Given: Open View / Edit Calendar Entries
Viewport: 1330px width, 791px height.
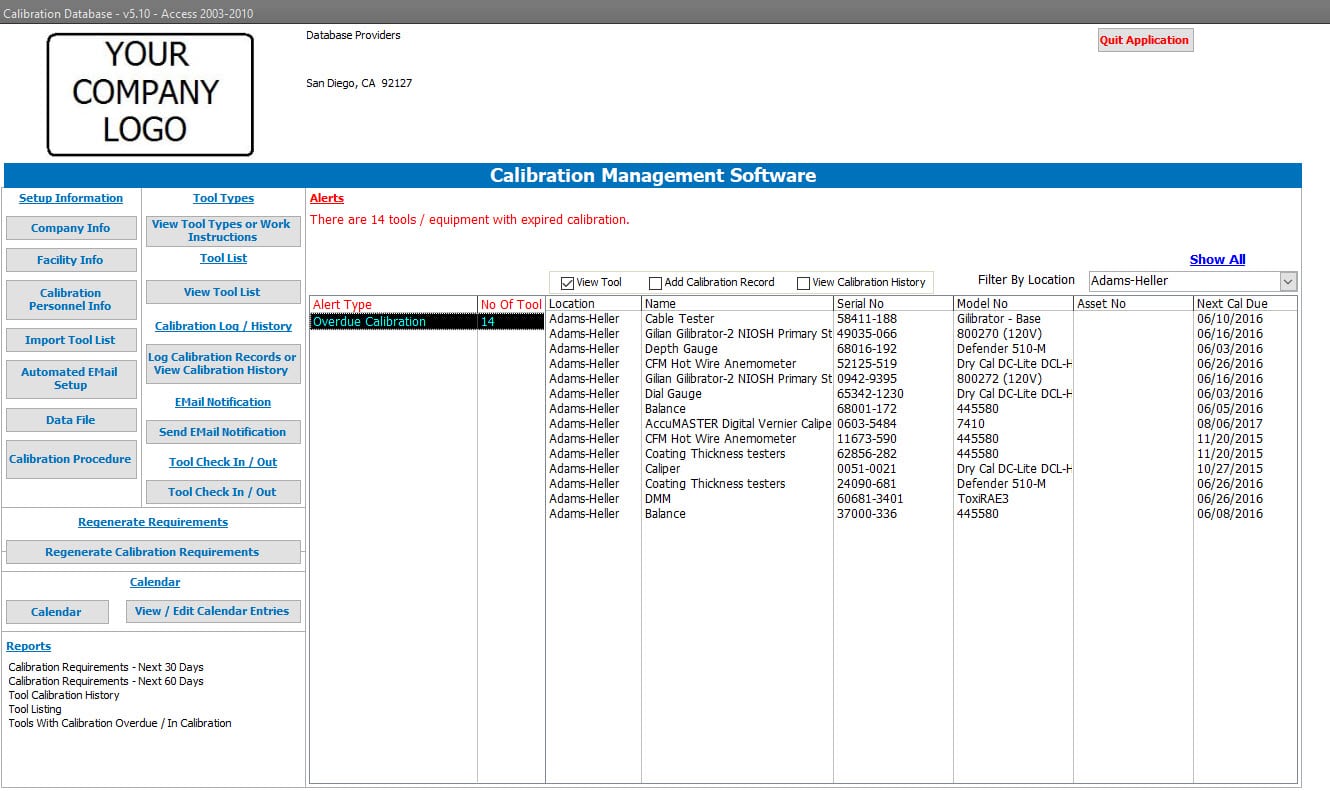Looking at the screenshot, I should 213,611.
